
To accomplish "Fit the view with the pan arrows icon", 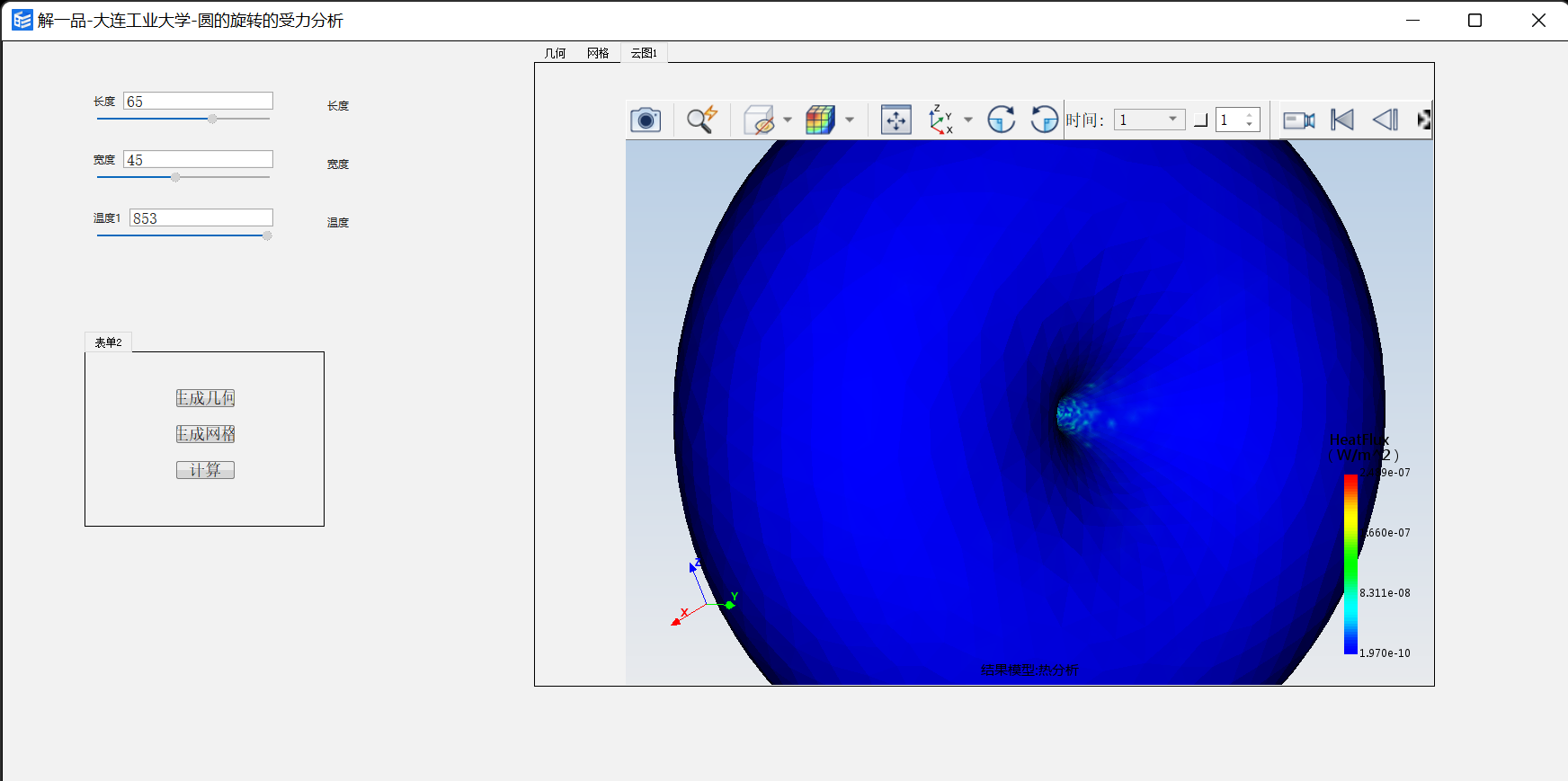I will point(896,120).
